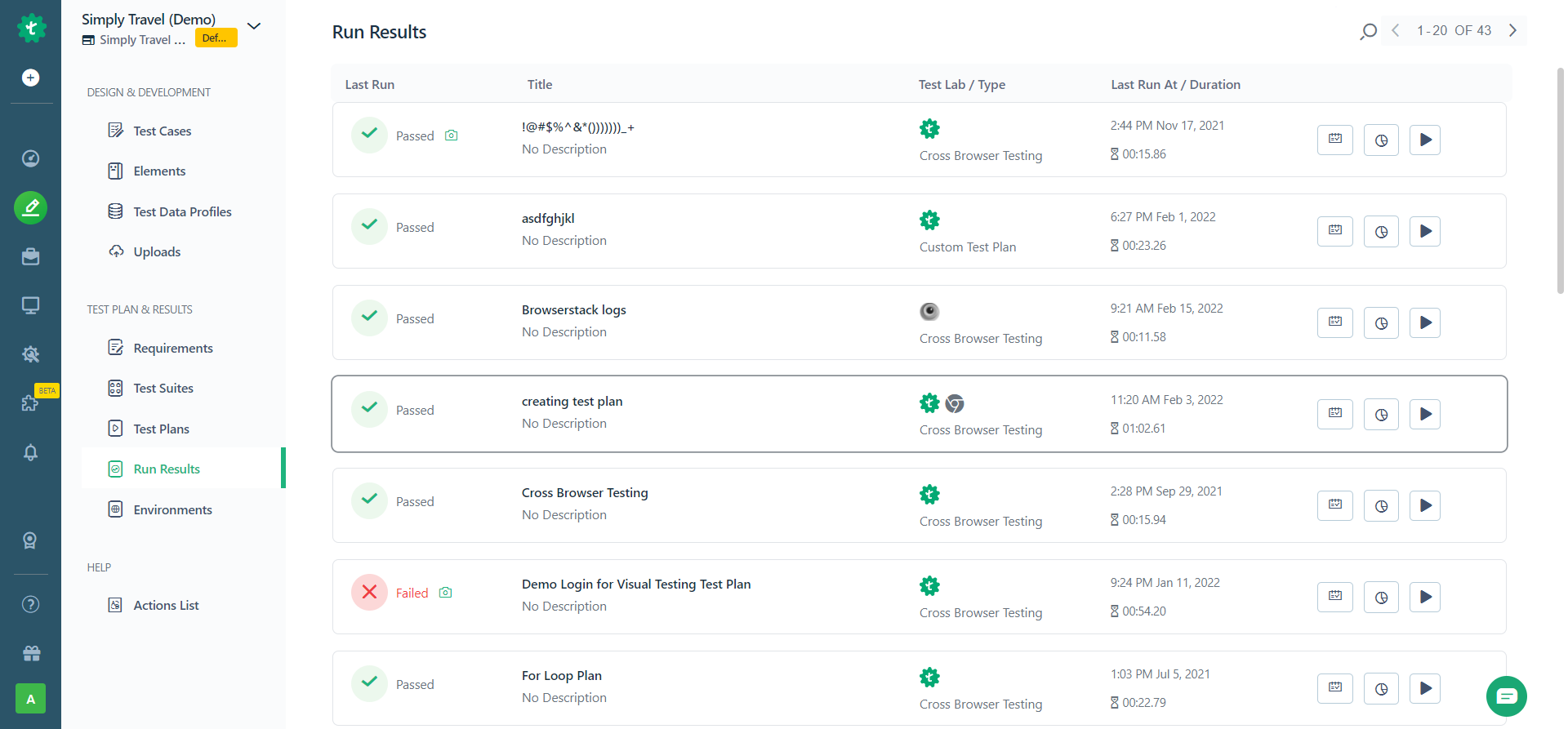Run the For Loop Plan play button
Screen dimensions: 1568x729
pyautogui.click(x=1425, y=688)
